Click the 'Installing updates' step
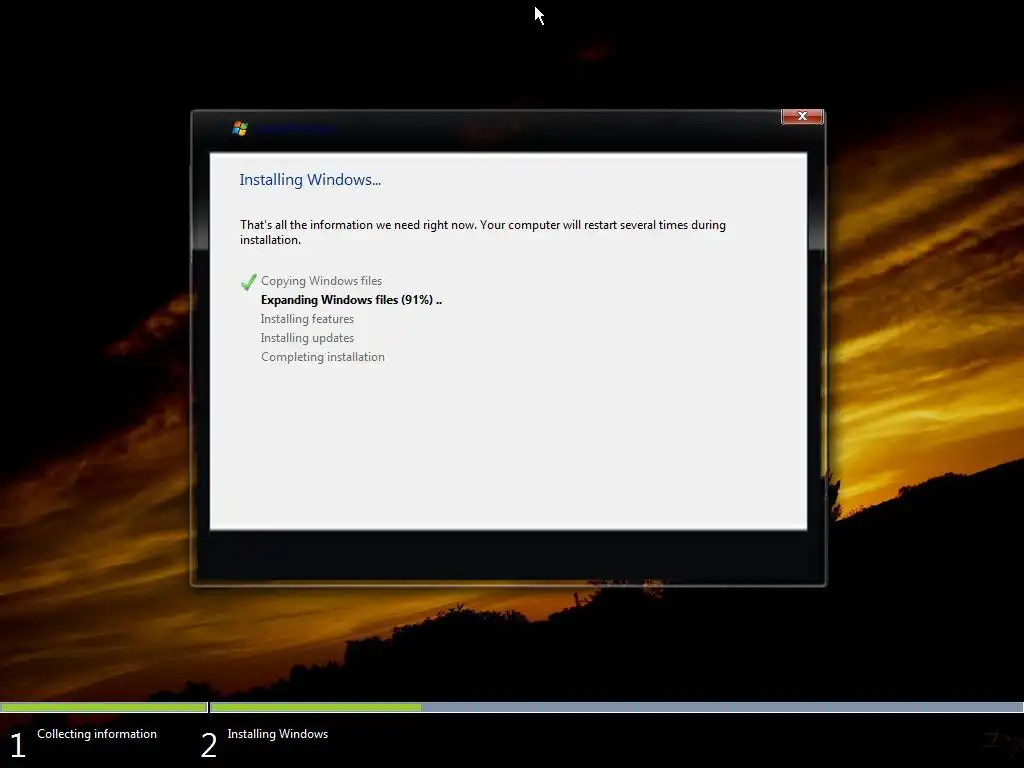The image size is (1024, 768). coord(307,338)
